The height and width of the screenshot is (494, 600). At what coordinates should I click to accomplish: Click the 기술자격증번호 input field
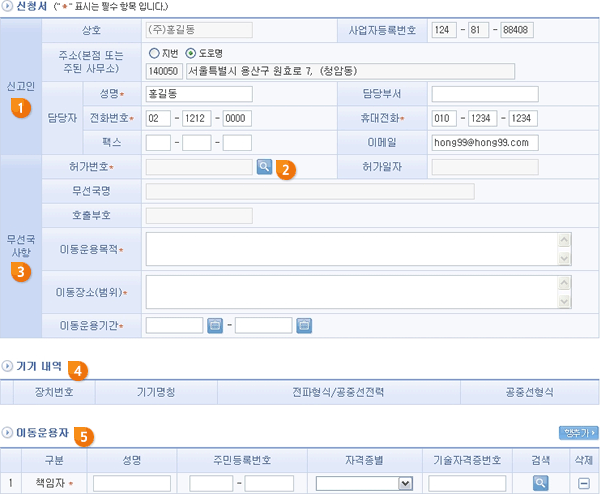pyautogui.click(x=467, y=483)
